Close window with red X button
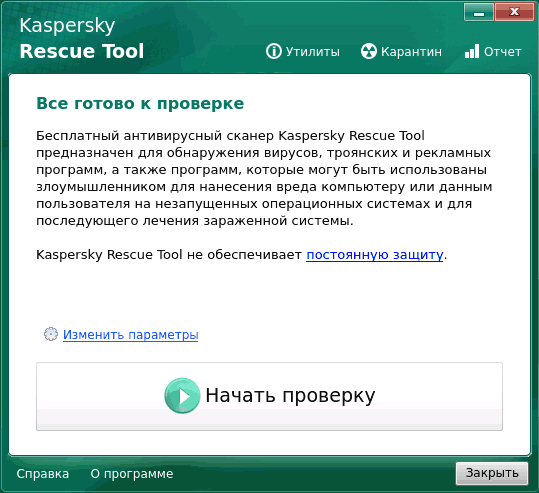 (514, 12)
